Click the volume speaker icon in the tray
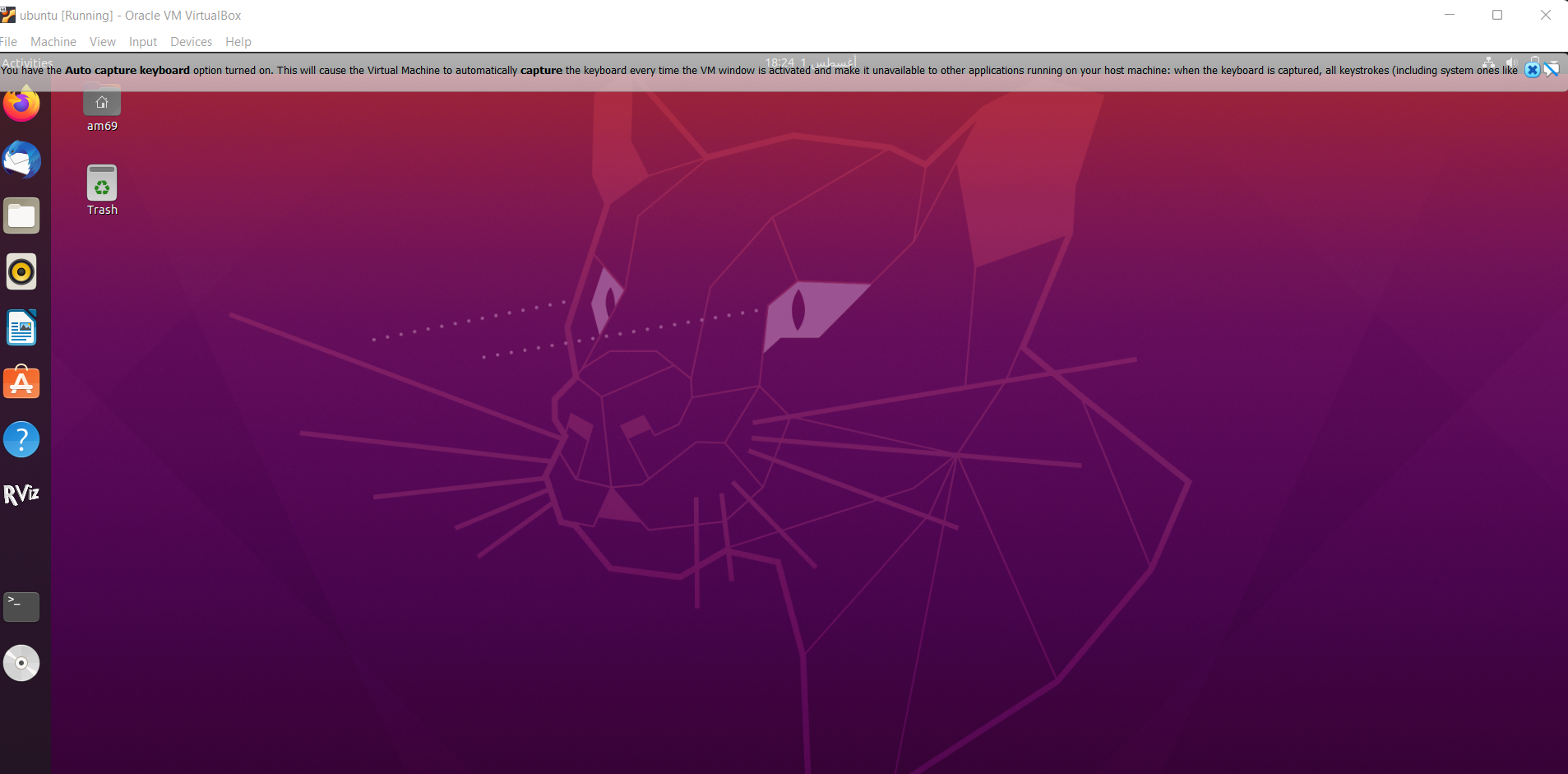The height and width of the screenshot is (774, 1568). click(1511, 63)
